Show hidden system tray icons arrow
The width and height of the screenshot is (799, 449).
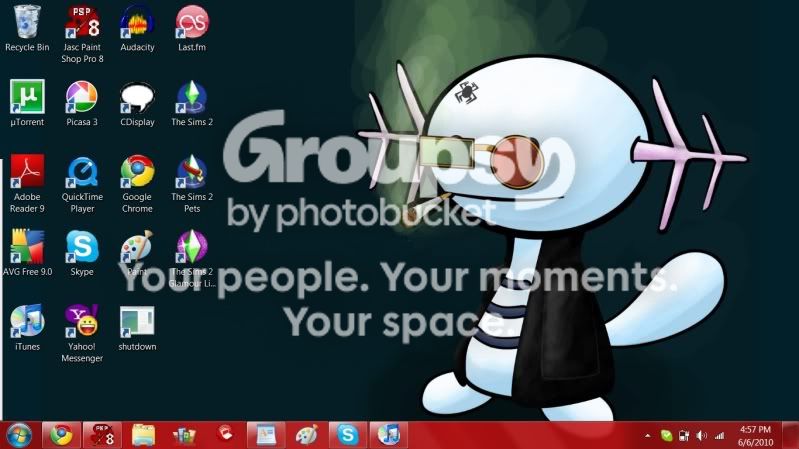click(648, 436)
